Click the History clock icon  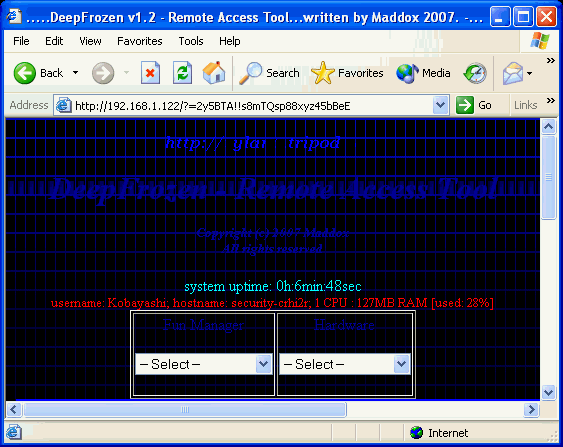coord(475,73)
